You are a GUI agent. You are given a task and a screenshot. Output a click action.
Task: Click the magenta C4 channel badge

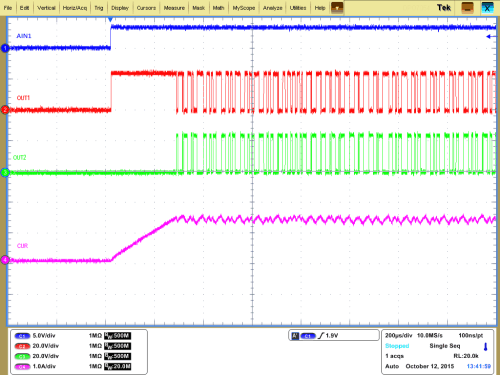tap(22, 367)
